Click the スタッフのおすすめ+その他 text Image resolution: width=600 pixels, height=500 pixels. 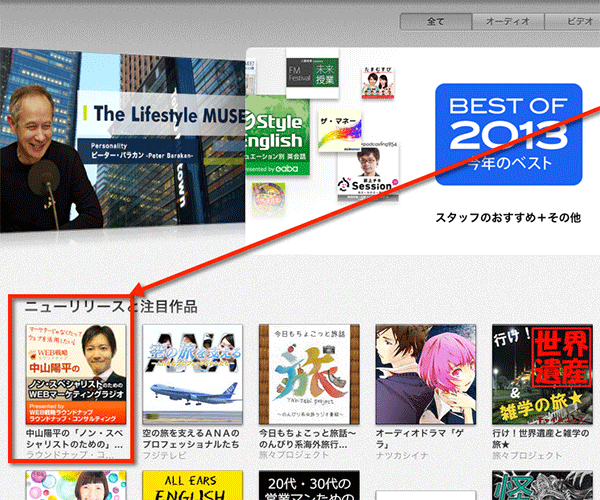pos(509,218)
